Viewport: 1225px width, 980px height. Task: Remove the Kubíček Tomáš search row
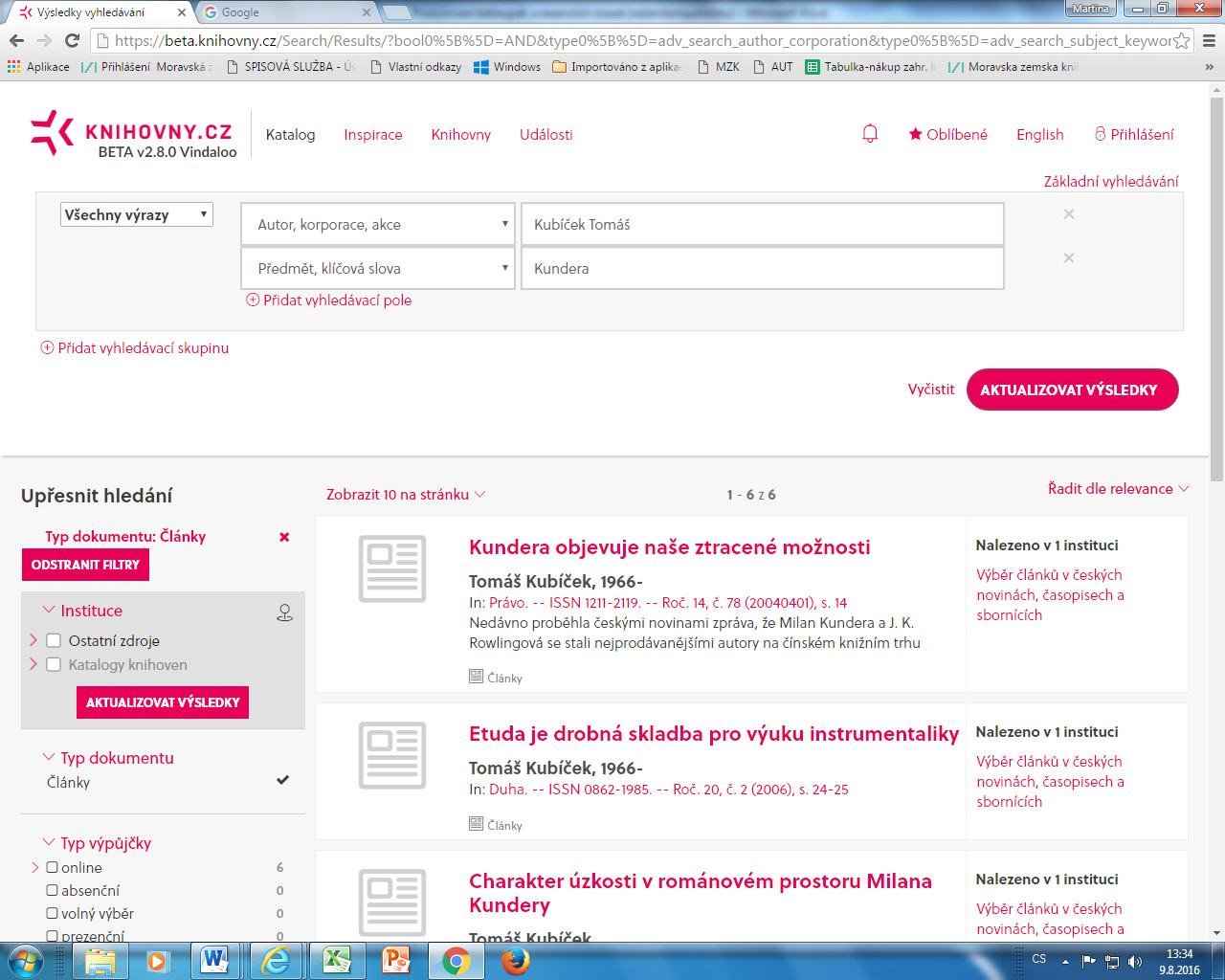click(1069, 214)
